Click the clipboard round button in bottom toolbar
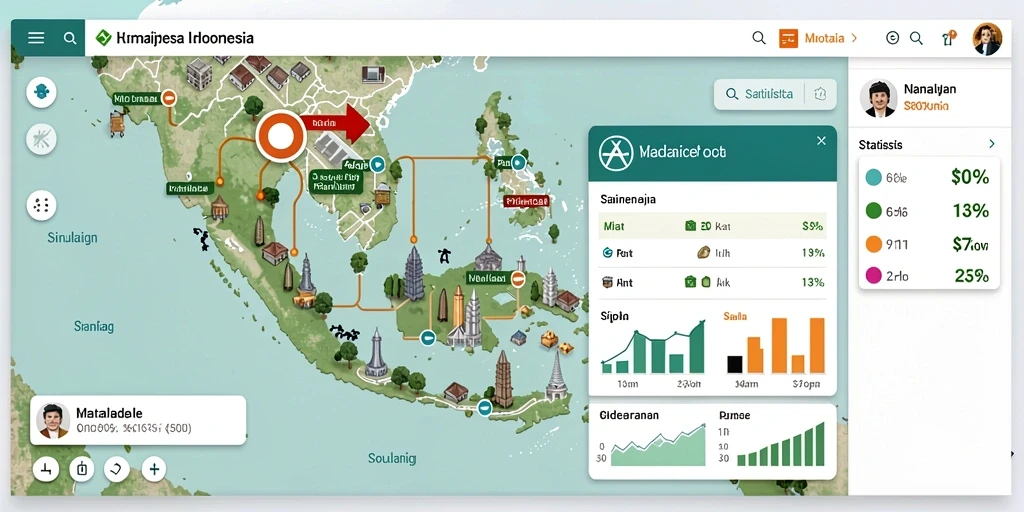 (82, 469)
